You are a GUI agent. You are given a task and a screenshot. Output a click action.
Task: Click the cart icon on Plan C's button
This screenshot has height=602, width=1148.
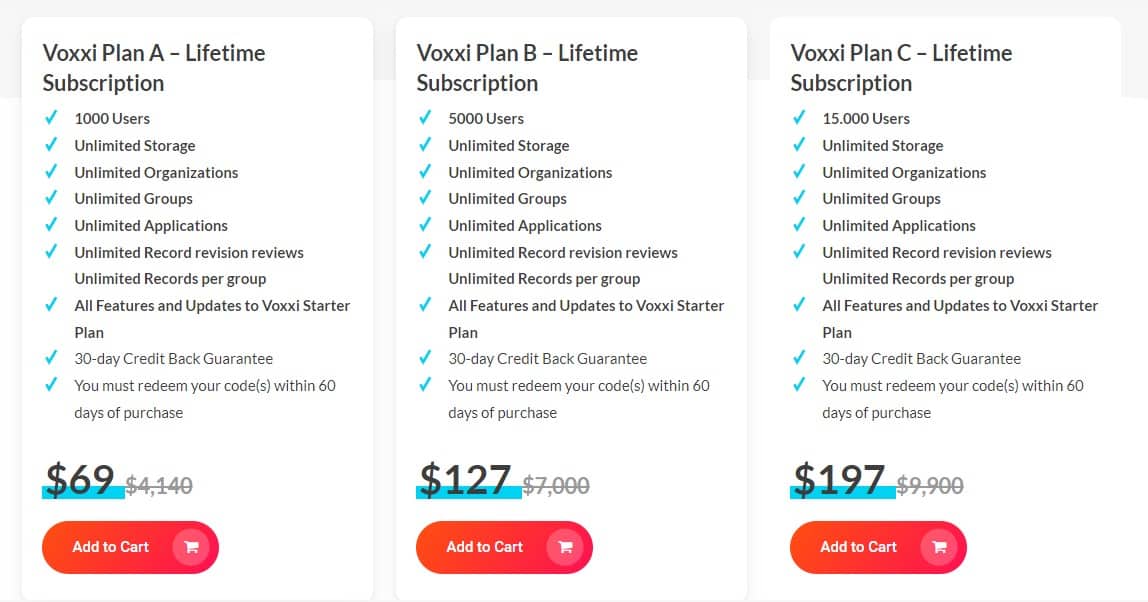pyautogui.click(x=939, y=547)
